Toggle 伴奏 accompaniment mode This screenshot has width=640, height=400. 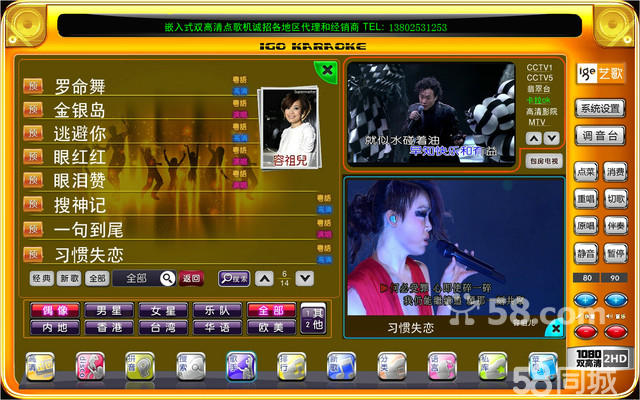(615, 226)
